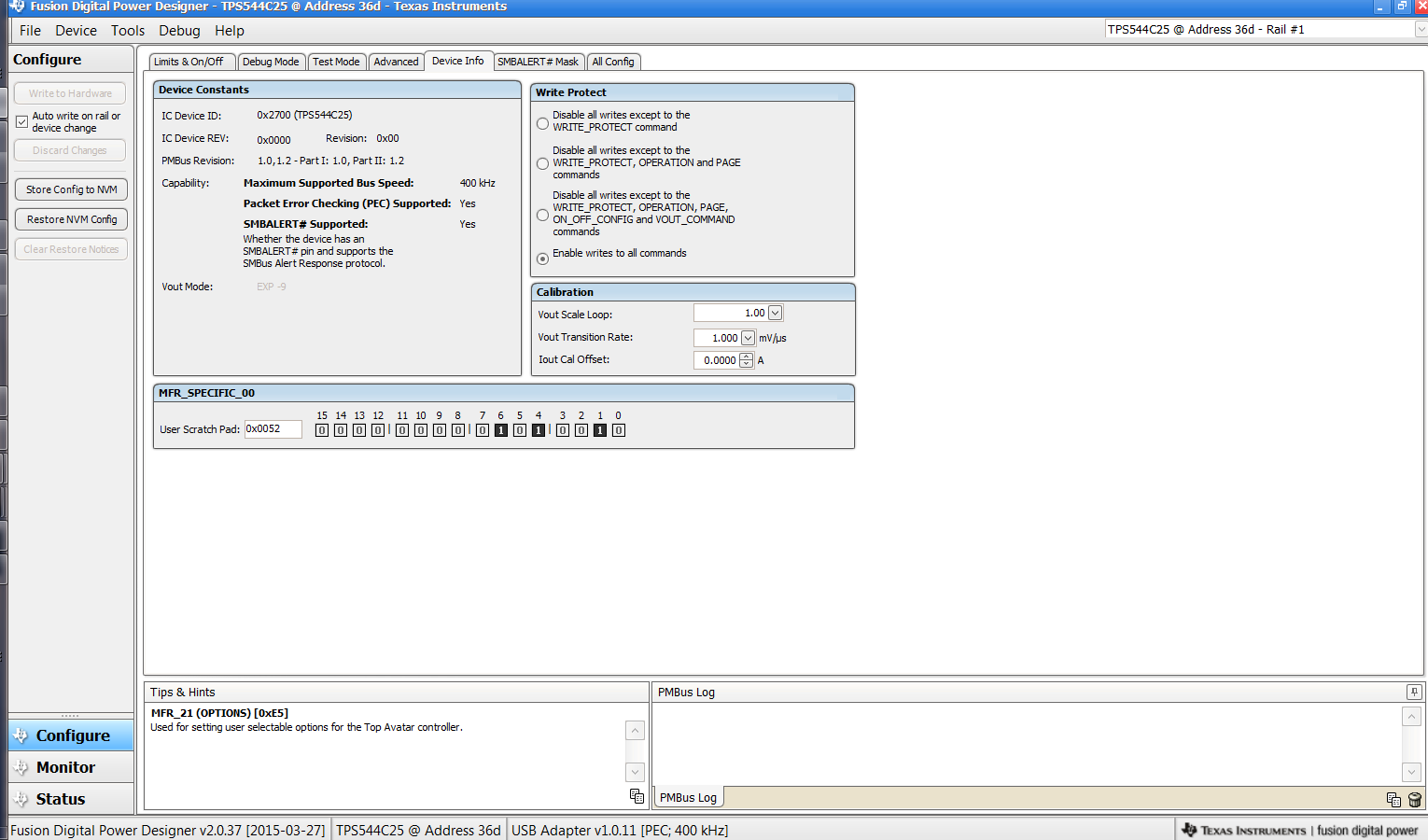This screenshot has height=840, width=1428.
Task: Click the Status section icon
Action: click(x=21, y=799)
